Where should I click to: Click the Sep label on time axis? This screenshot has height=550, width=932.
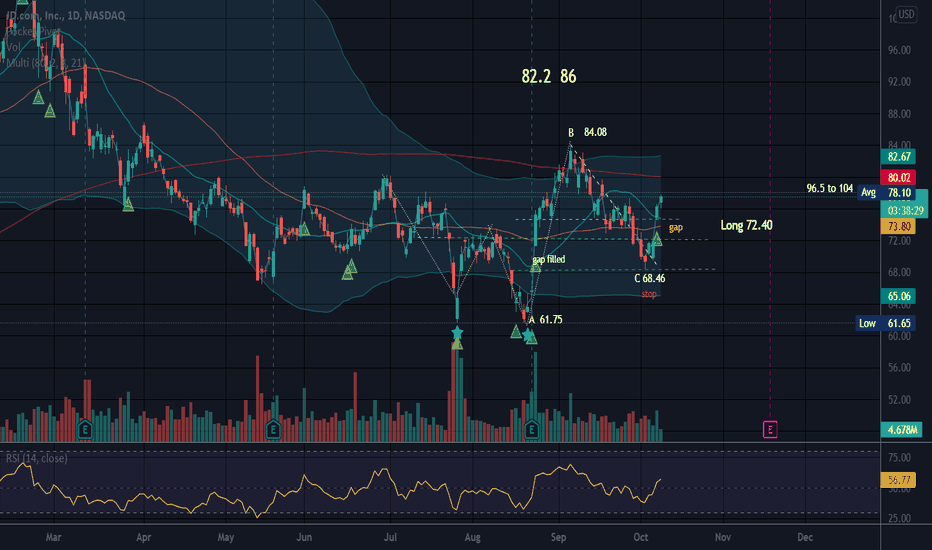click(x=558, y=537)
